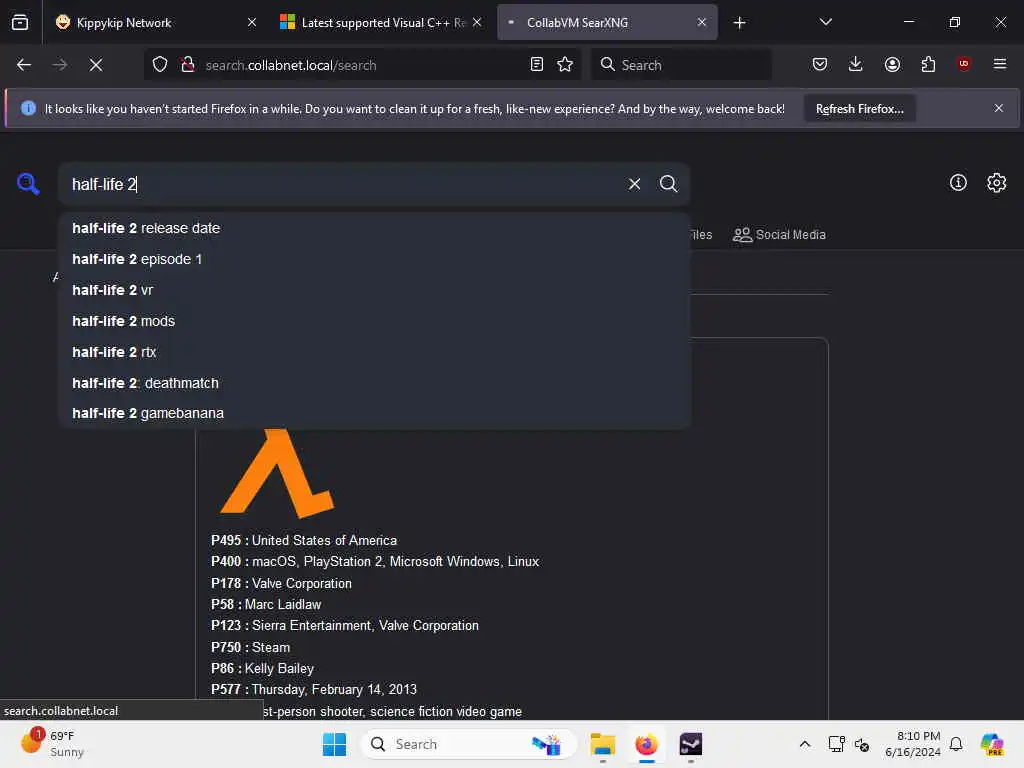Select the P86 : Kelly Bailey line
The image size is (1024, 768).
pos(263,668)
